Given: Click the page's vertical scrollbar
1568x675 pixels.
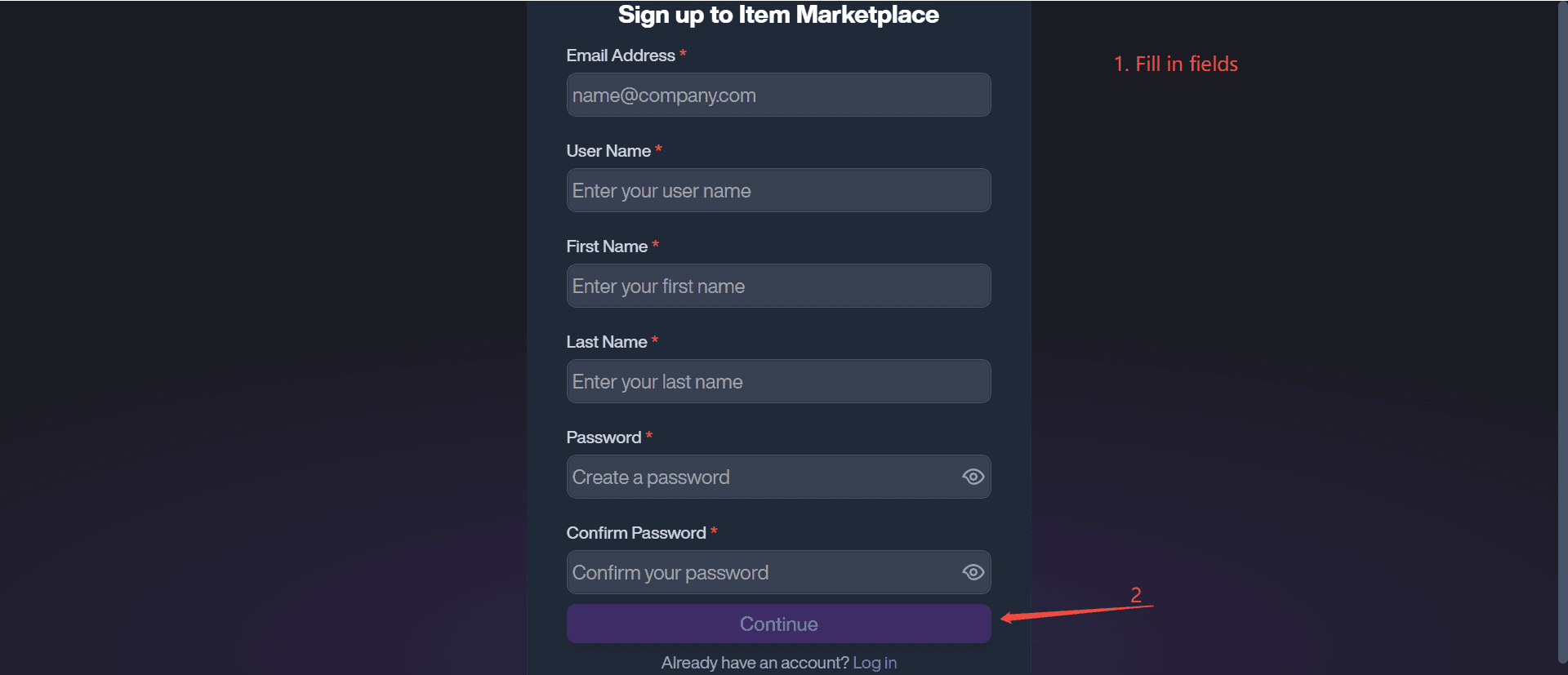Looking at the screenshot, I should [x=1562, y=326].
